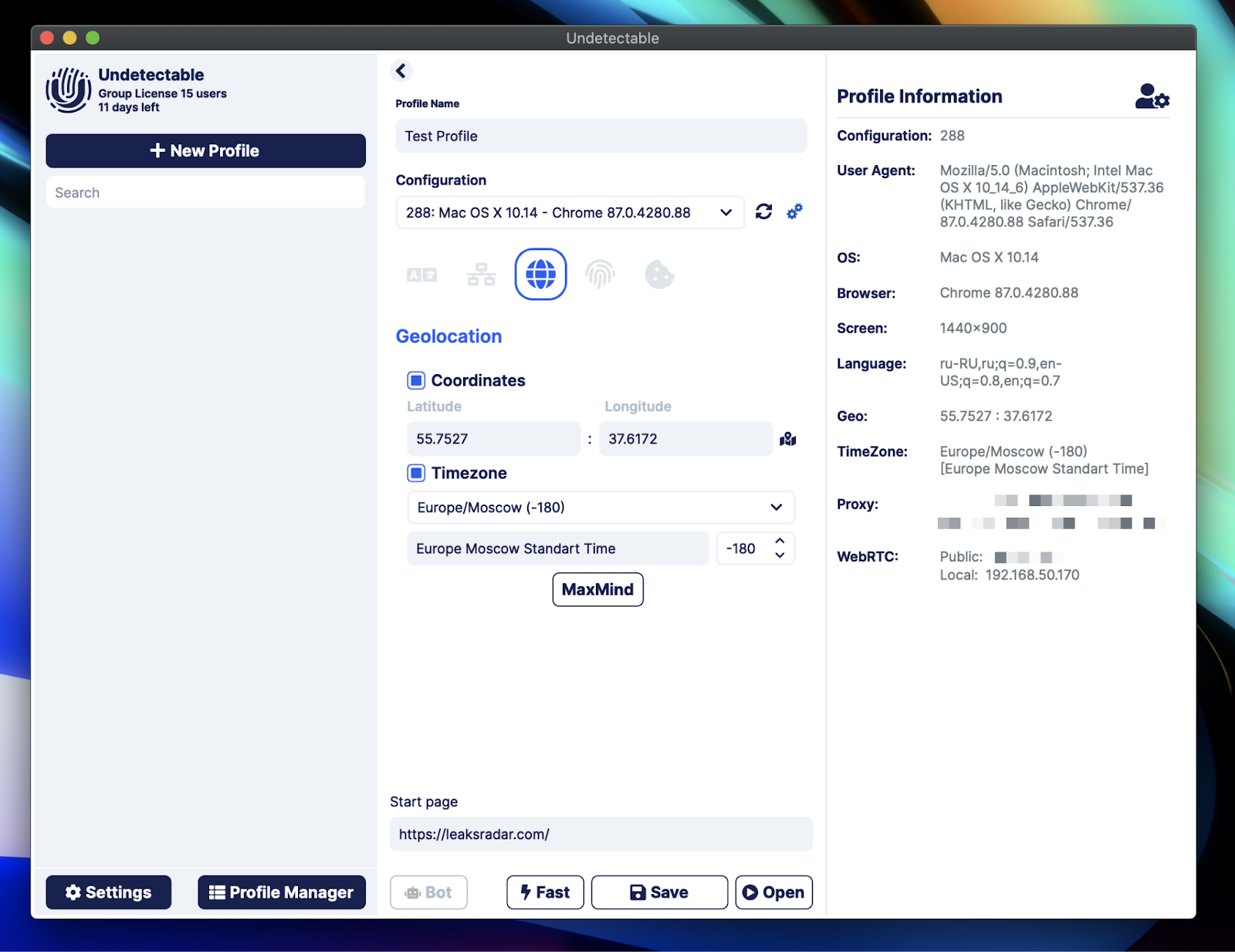Decrease the timezone offset stepper

click(780, 555)
